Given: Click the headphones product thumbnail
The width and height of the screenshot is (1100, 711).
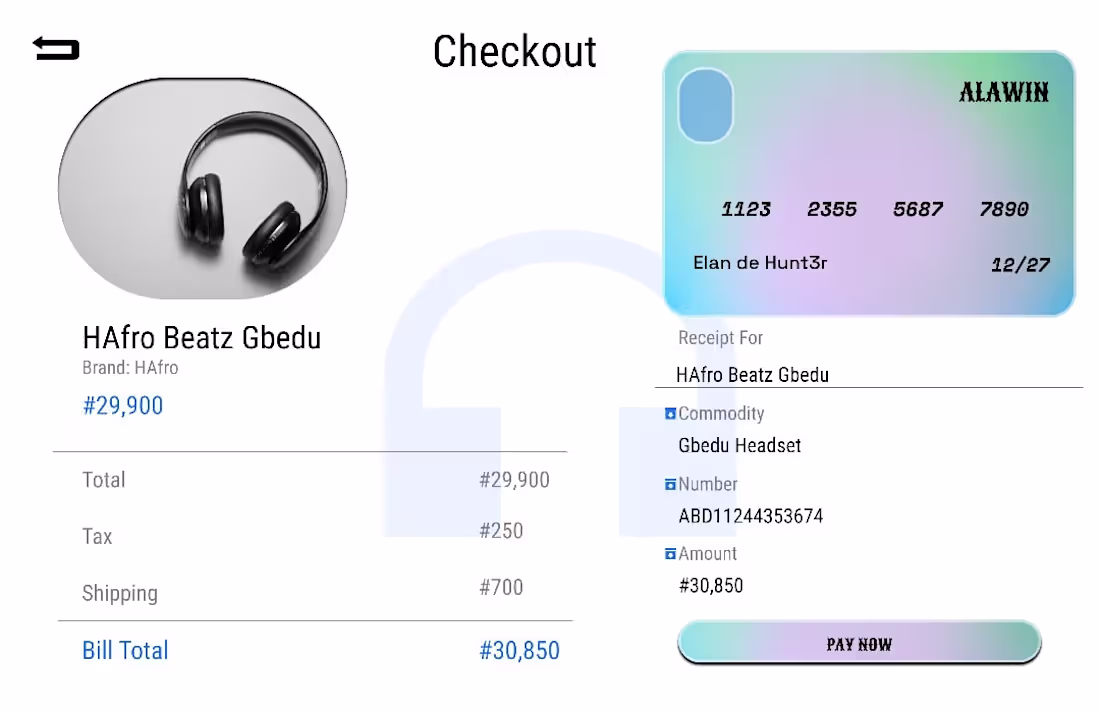Looking at the screenshot, I should tap(203, 189).
